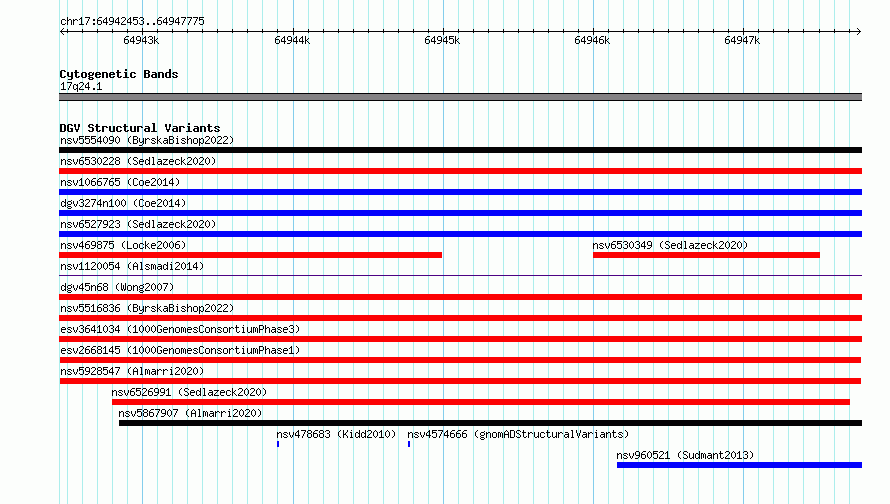
Task: Open nsv469875 (Locke2006) variant label
Action: pos(123,245)
